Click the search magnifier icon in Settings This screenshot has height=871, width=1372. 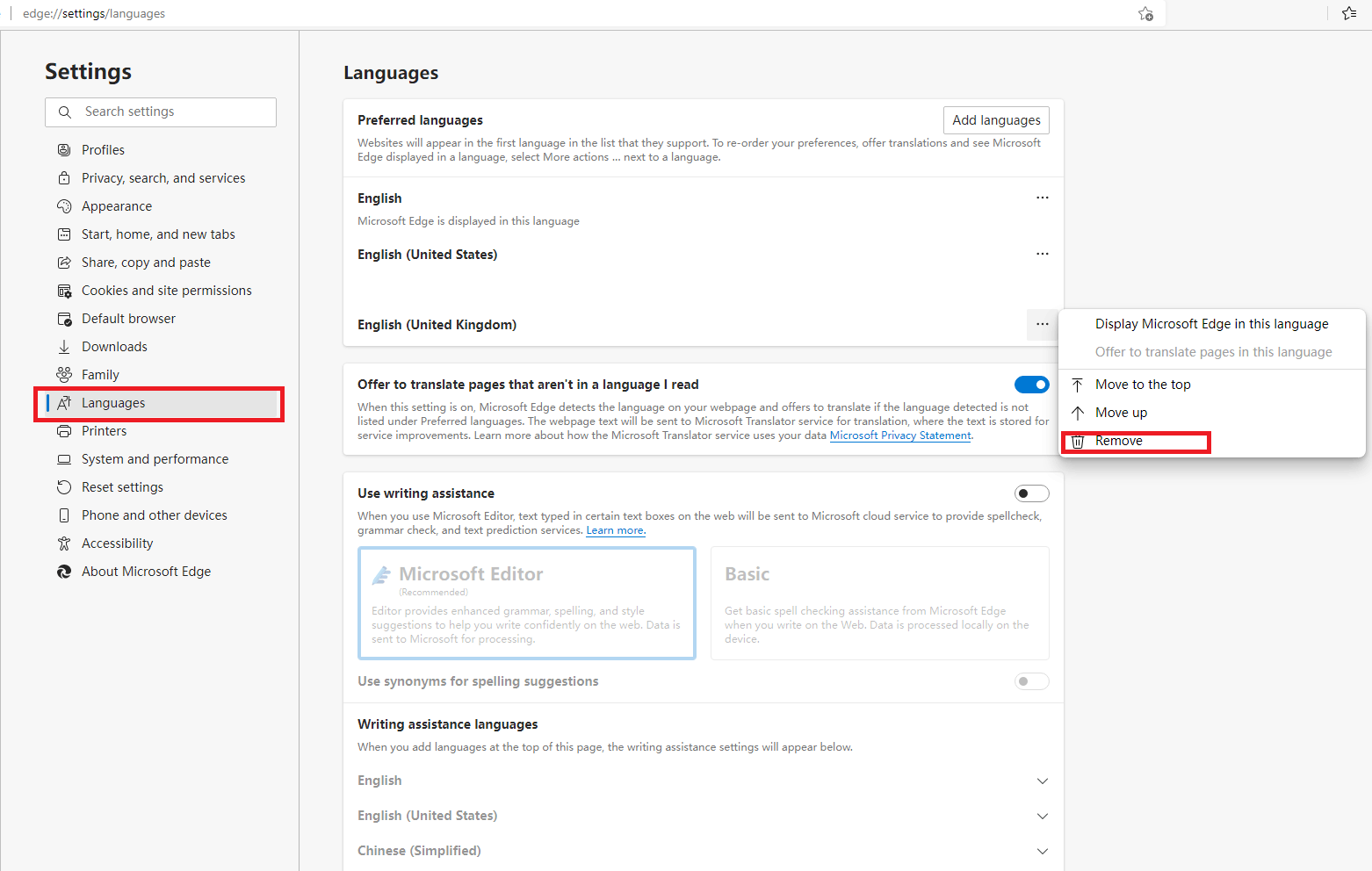pyautogui.click(x=65, y=112)
